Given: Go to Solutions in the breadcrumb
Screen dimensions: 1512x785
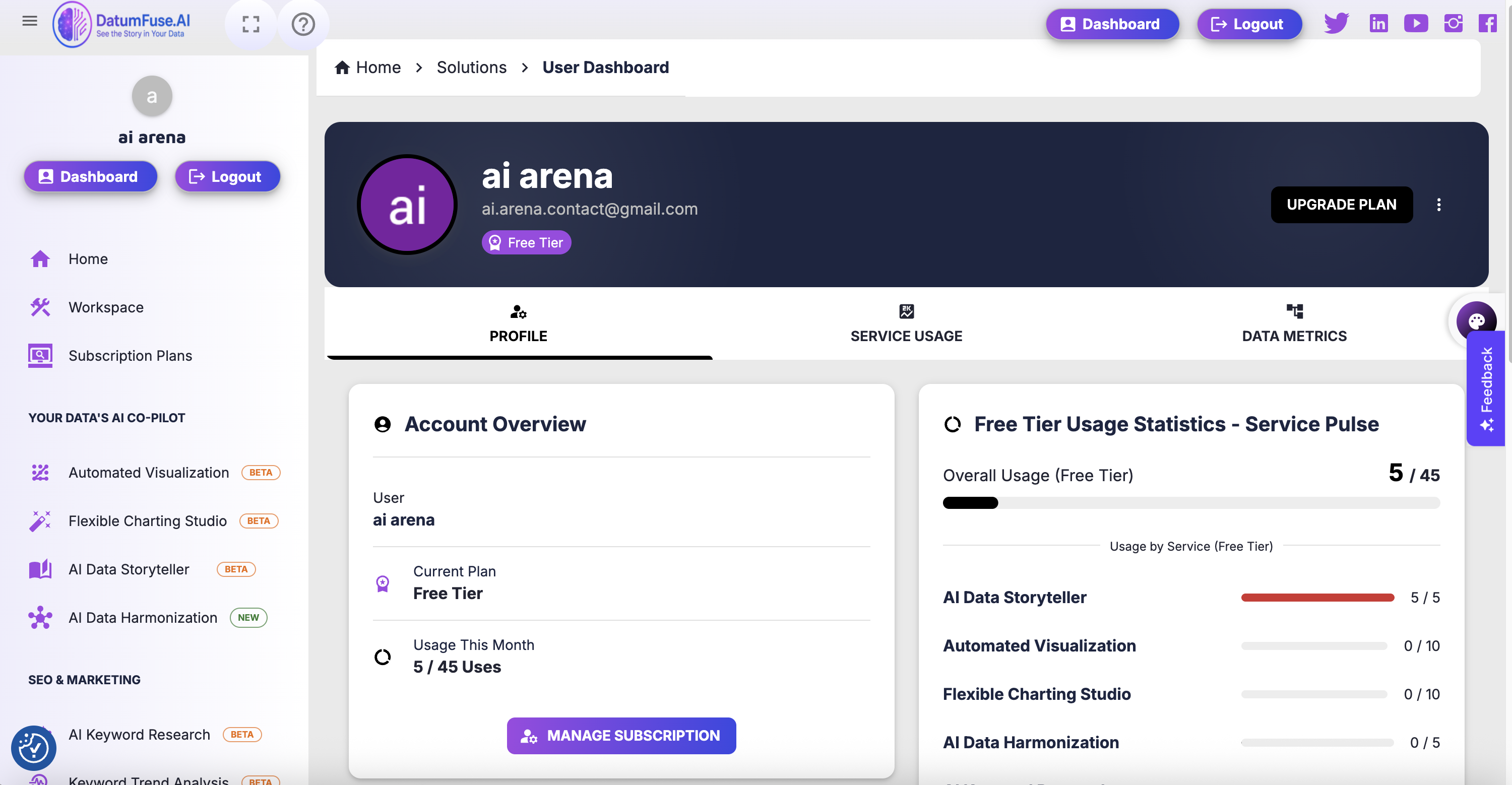Looking at the screenshot, I should pyautogui.click(x=471, y=68).
